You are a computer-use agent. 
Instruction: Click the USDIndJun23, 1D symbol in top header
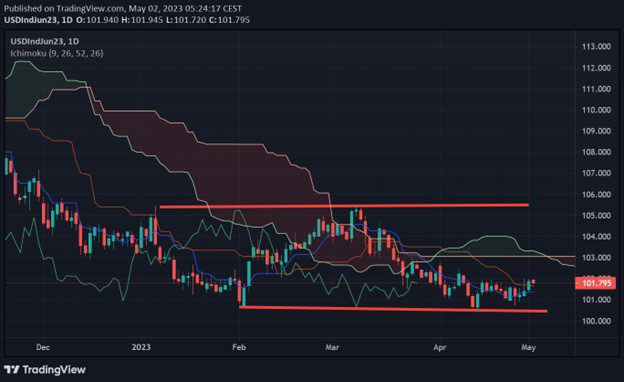pyautogui.click(x=38, y=20)
